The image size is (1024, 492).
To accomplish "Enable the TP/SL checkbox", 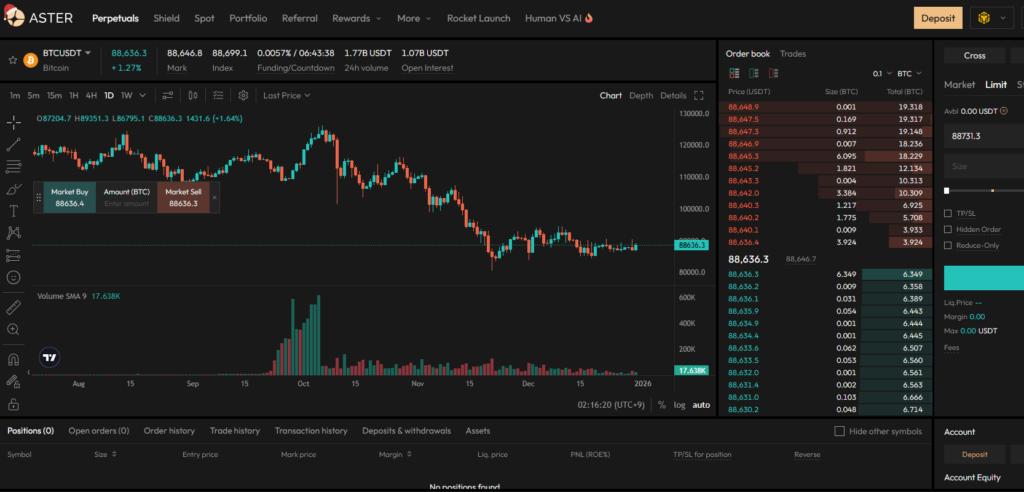I will tap(948, 213).
